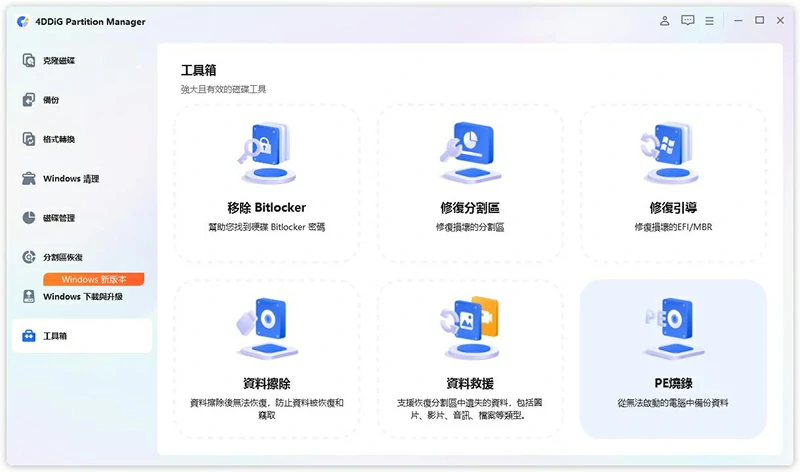Click the orange Windows 新版本 badge
This screenshot has width=800, height=472.
click(93, 279)
